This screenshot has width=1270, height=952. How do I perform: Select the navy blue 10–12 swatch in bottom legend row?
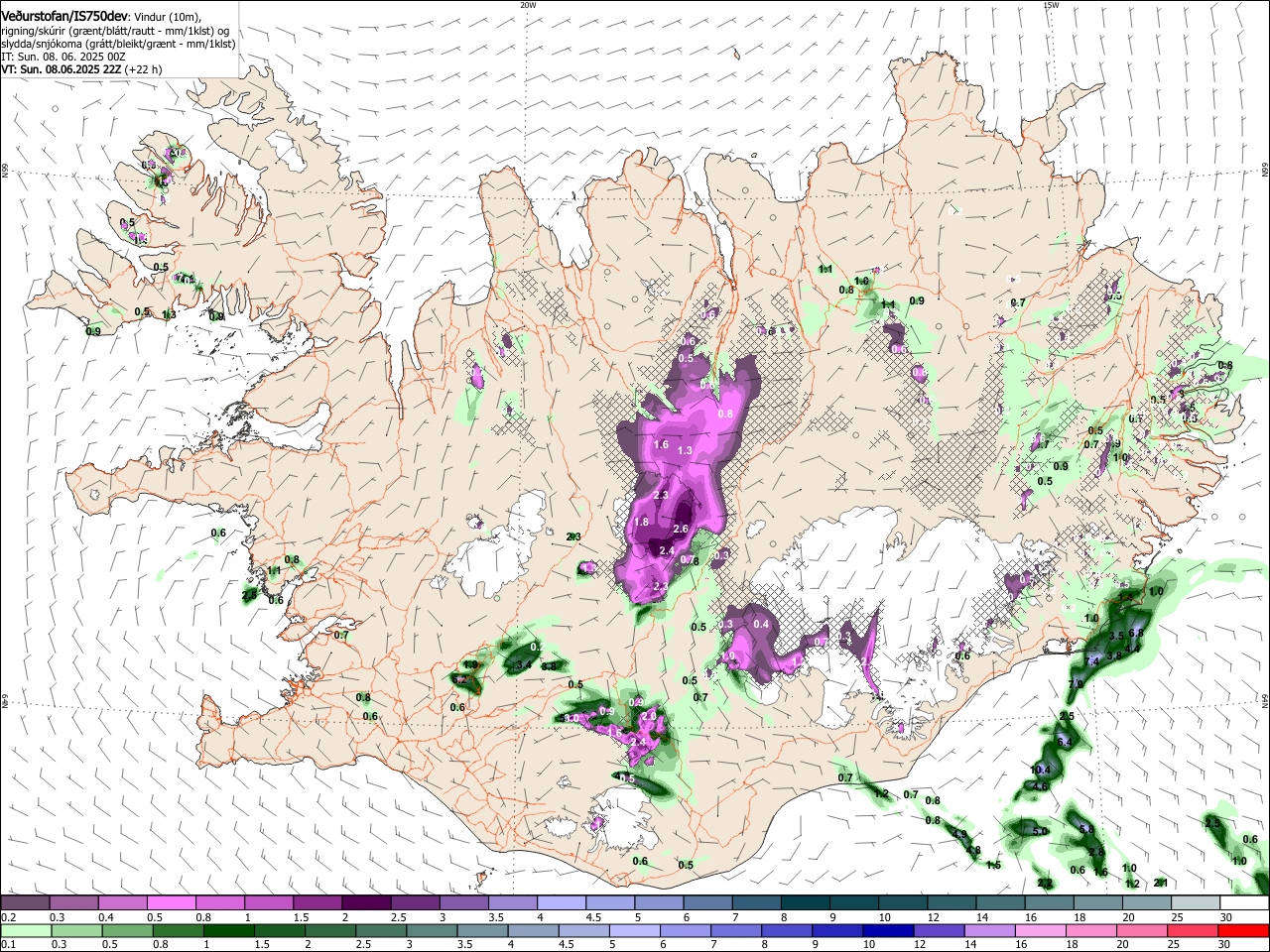[888, 930]
